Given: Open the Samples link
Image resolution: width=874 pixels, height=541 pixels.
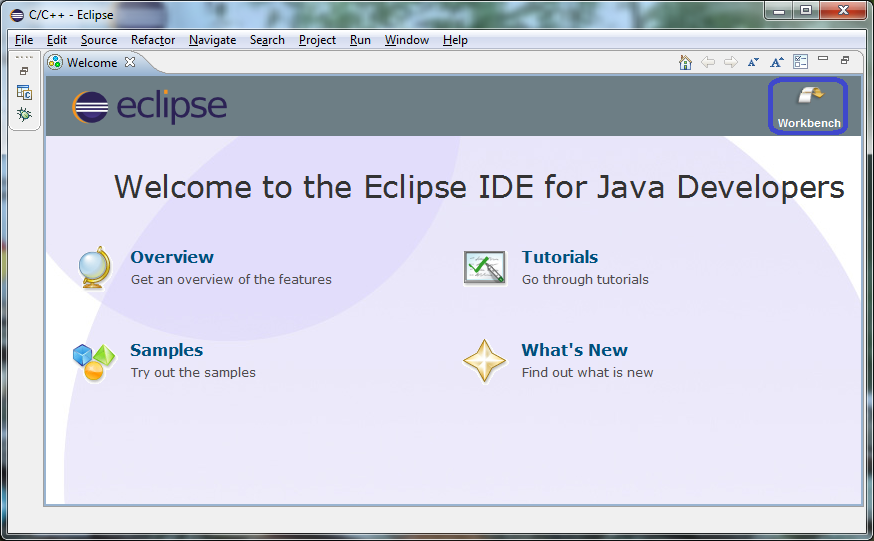Looking at the screenshot, I should (x=167, y=350).
